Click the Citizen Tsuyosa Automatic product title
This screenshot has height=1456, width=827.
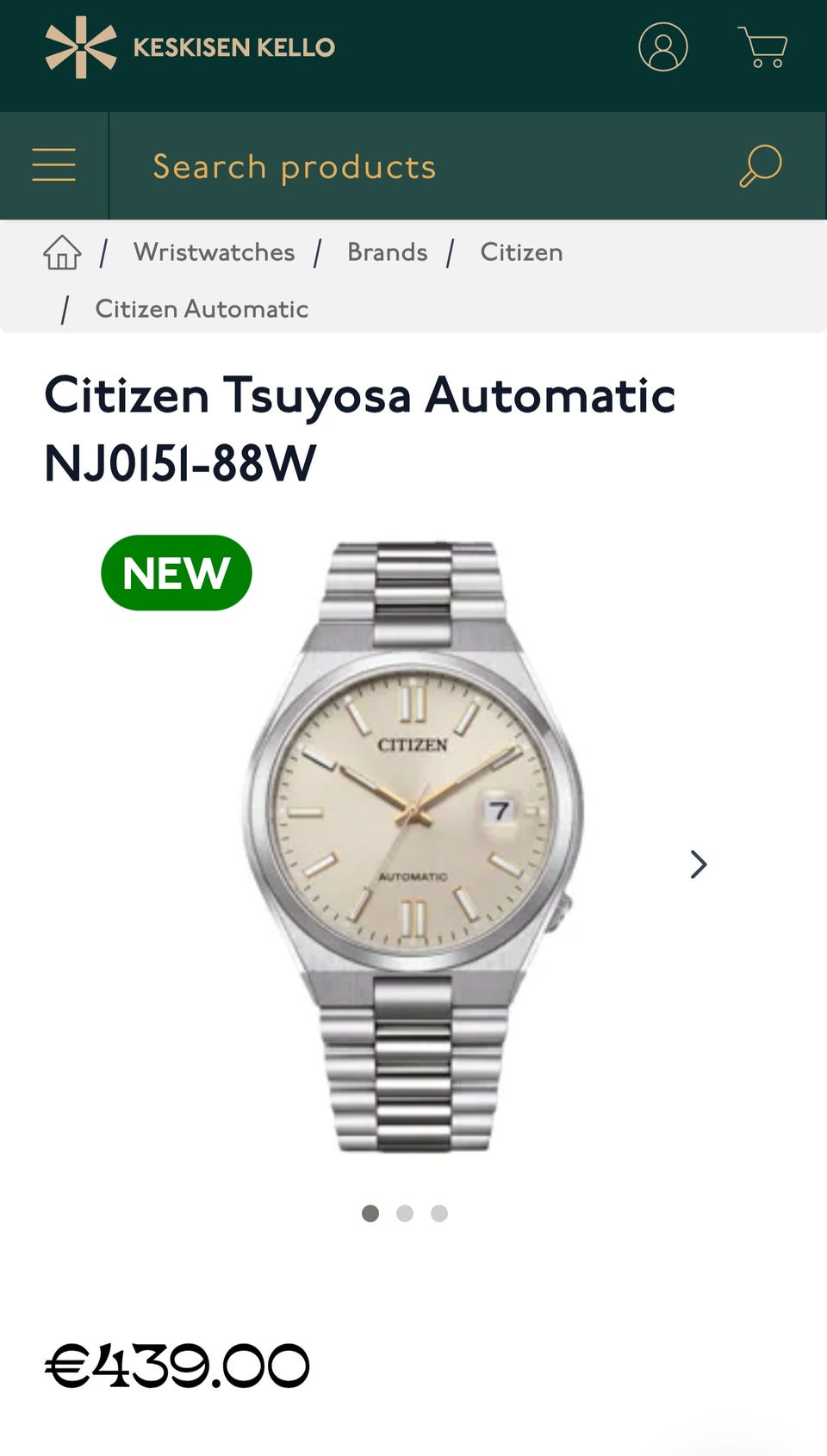(360, 429)
